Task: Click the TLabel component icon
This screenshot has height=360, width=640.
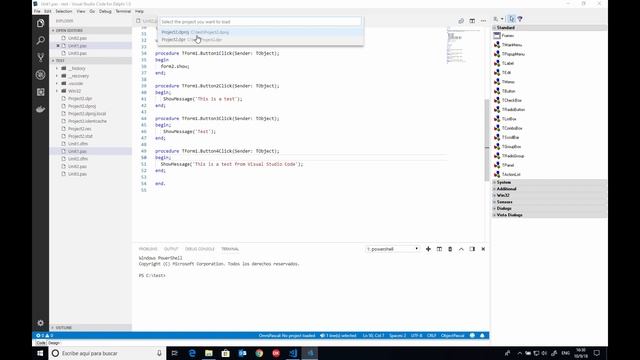Action: pyautogui.click(x=497, y=63)
